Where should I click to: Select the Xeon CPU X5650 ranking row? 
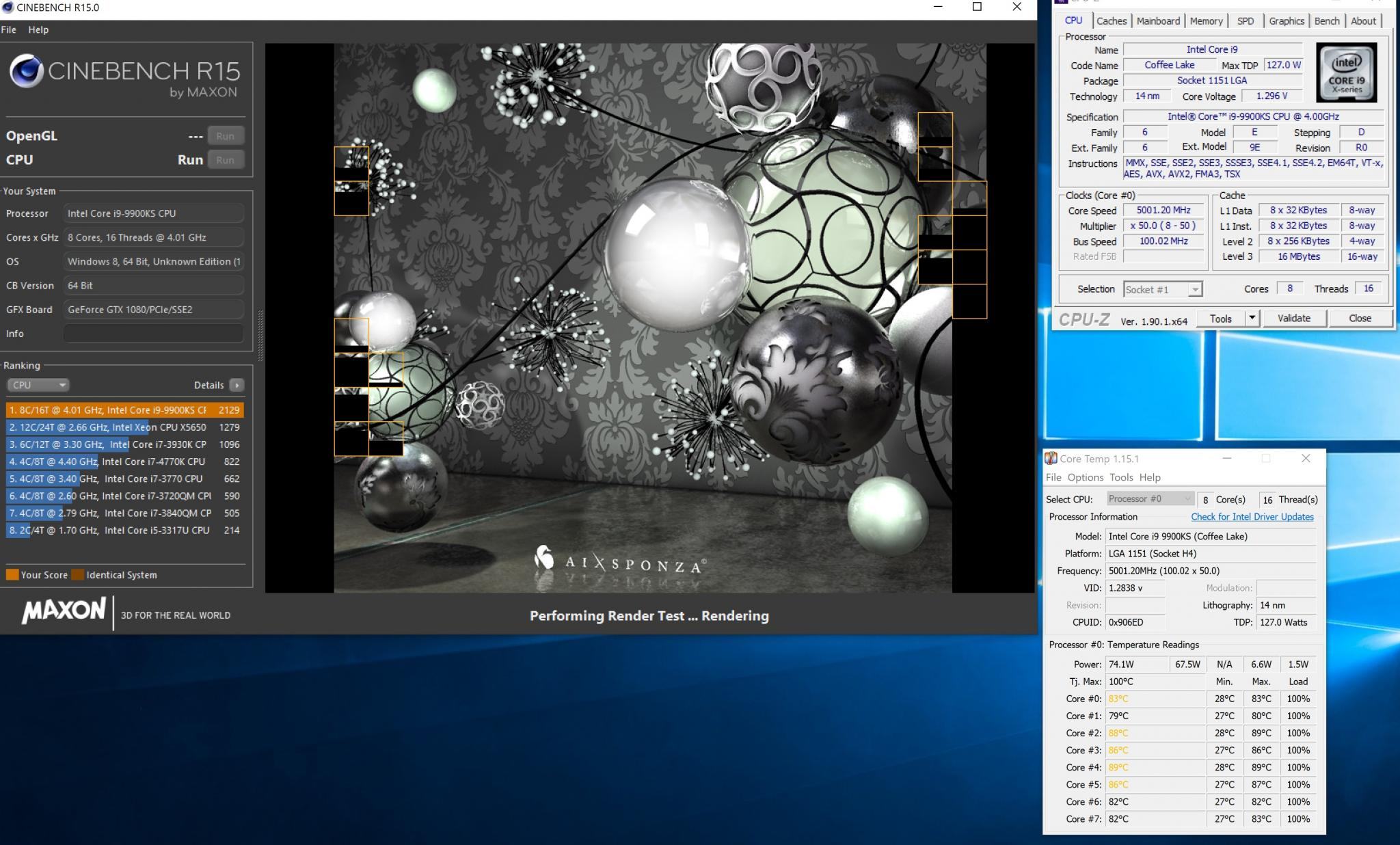(x=125, y=427)
